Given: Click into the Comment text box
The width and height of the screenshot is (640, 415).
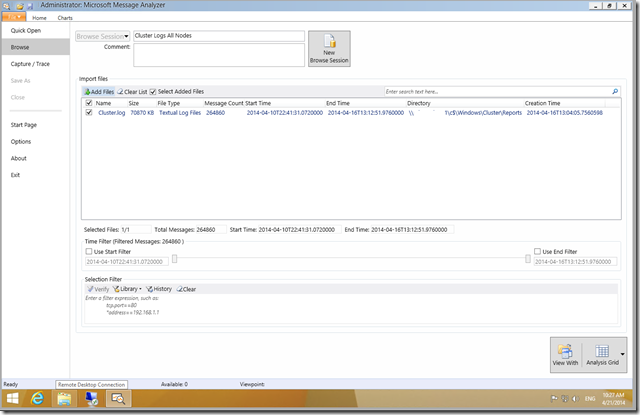Looking at the screenshot, I should pos(219,55).
